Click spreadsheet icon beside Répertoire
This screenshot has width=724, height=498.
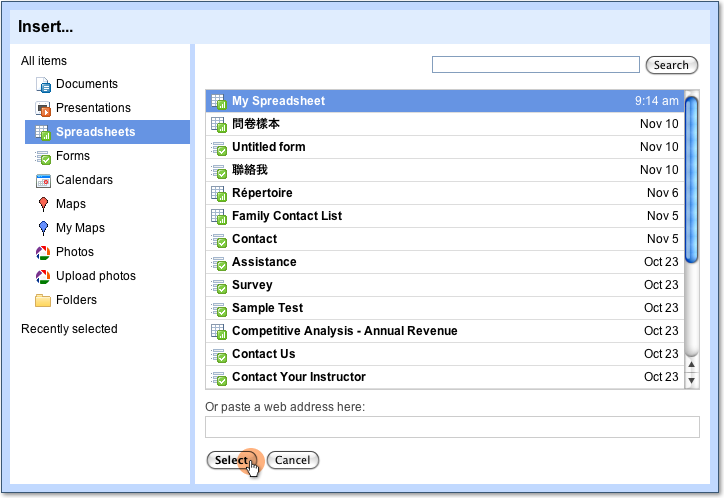click(218, 193)
